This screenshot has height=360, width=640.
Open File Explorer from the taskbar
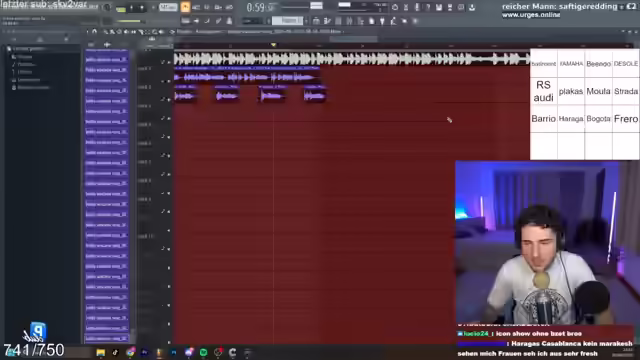(x=100, y=352)
